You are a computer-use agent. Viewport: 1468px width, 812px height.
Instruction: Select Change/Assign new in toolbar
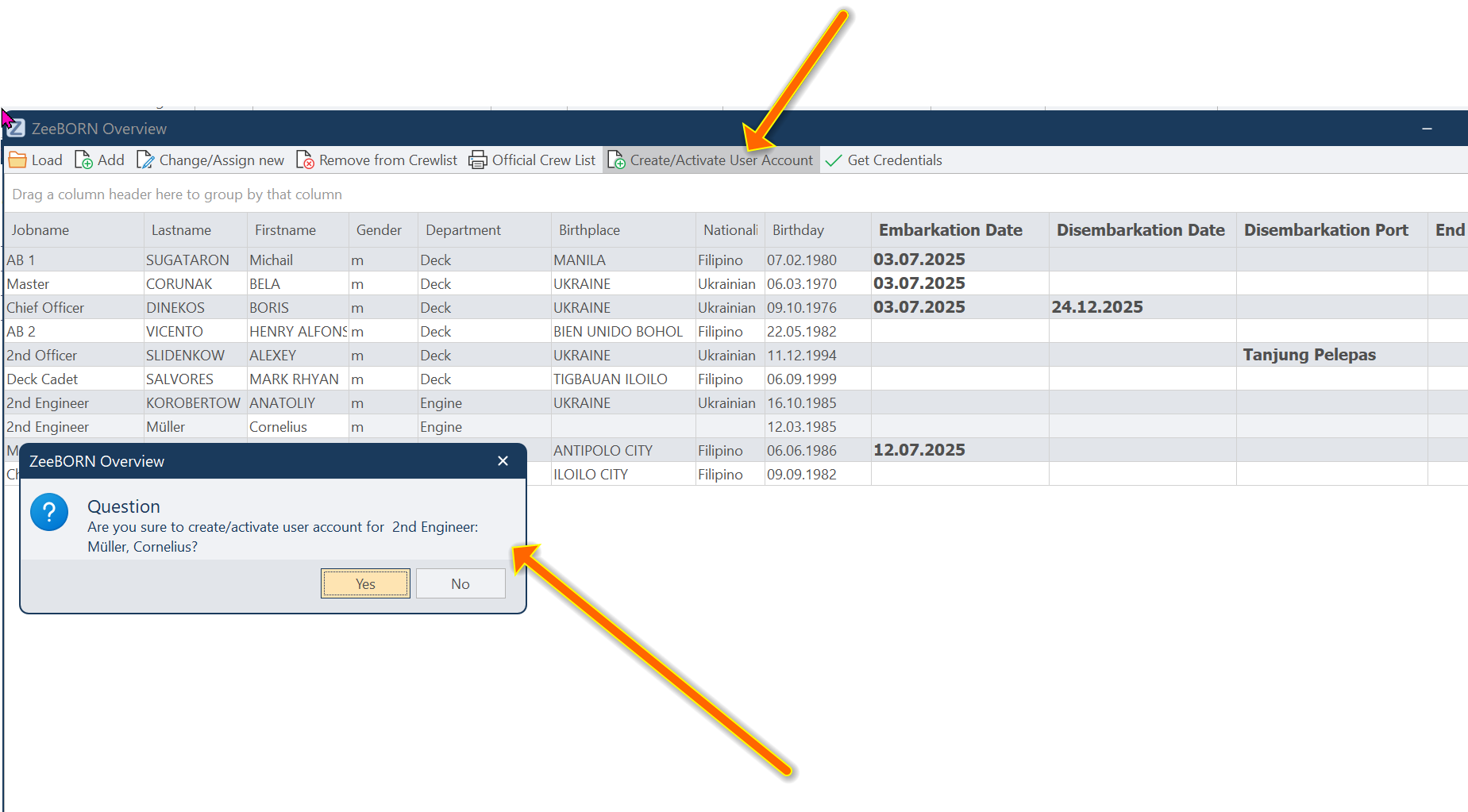[x=210, y=160]
